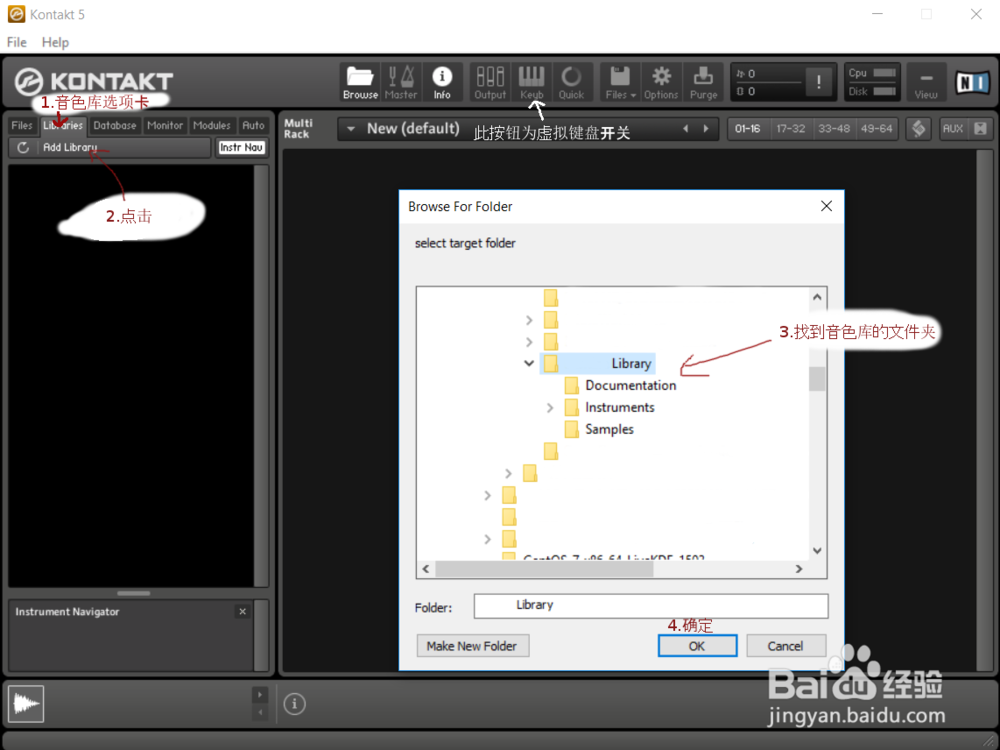This screenshot has height=750, width=1000.
Task: Expand the folder directly above Library
Action: [529, 342]
